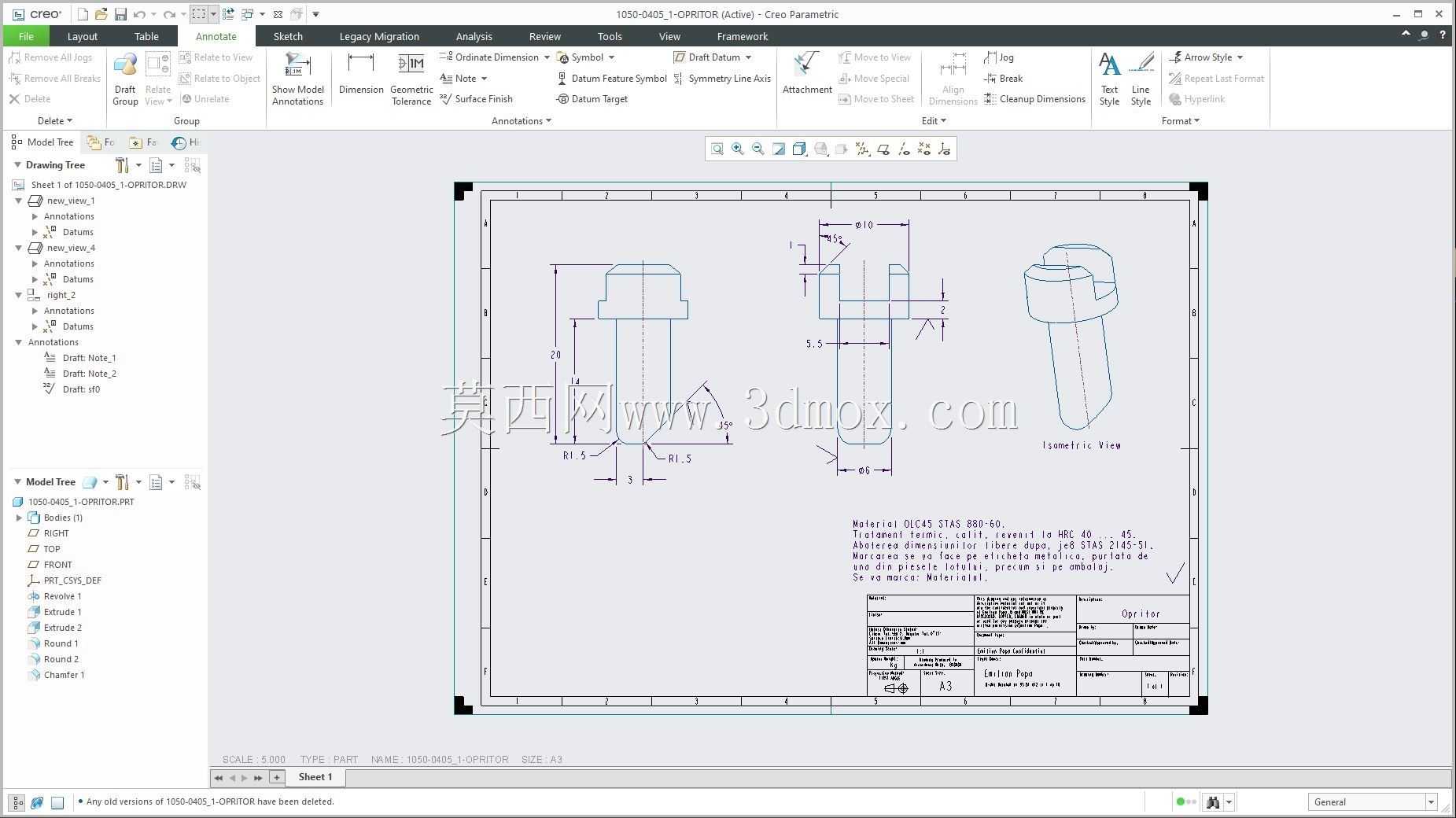This screenshot has height=818, width=1456.
Task: Click Round 2 in the model tree
Action: pyautogui.click(x=61, y=659)
